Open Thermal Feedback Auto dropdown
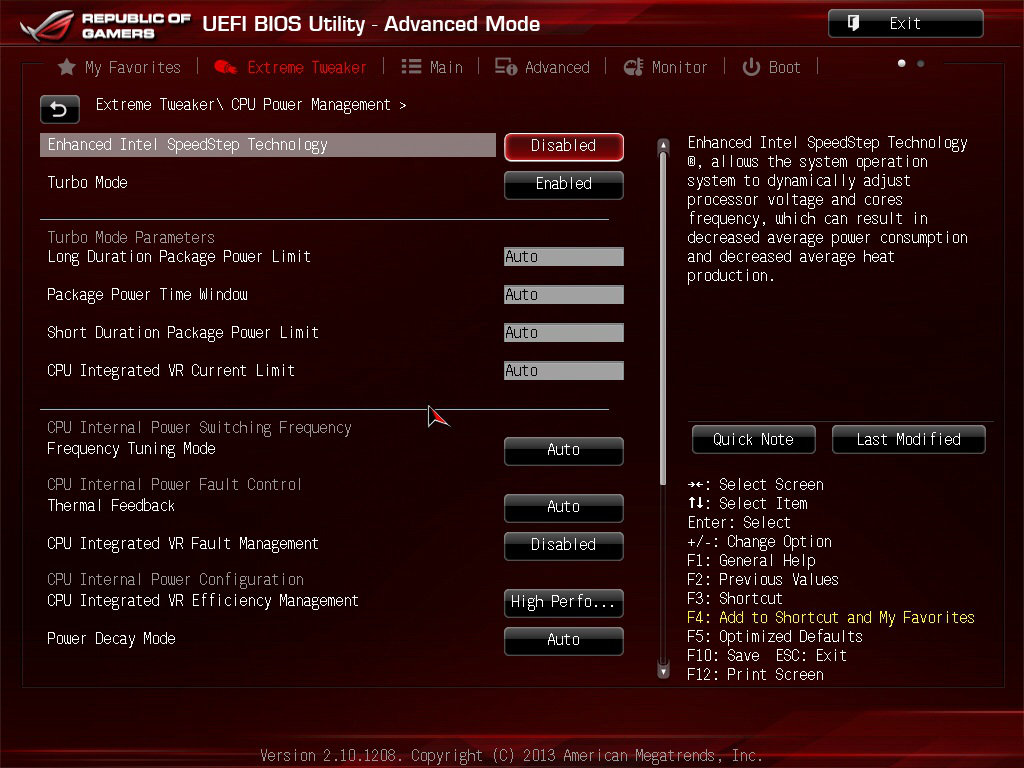The height and width of the screenshot is (768, 1024). pyautogui.click(x=564, y=507)
